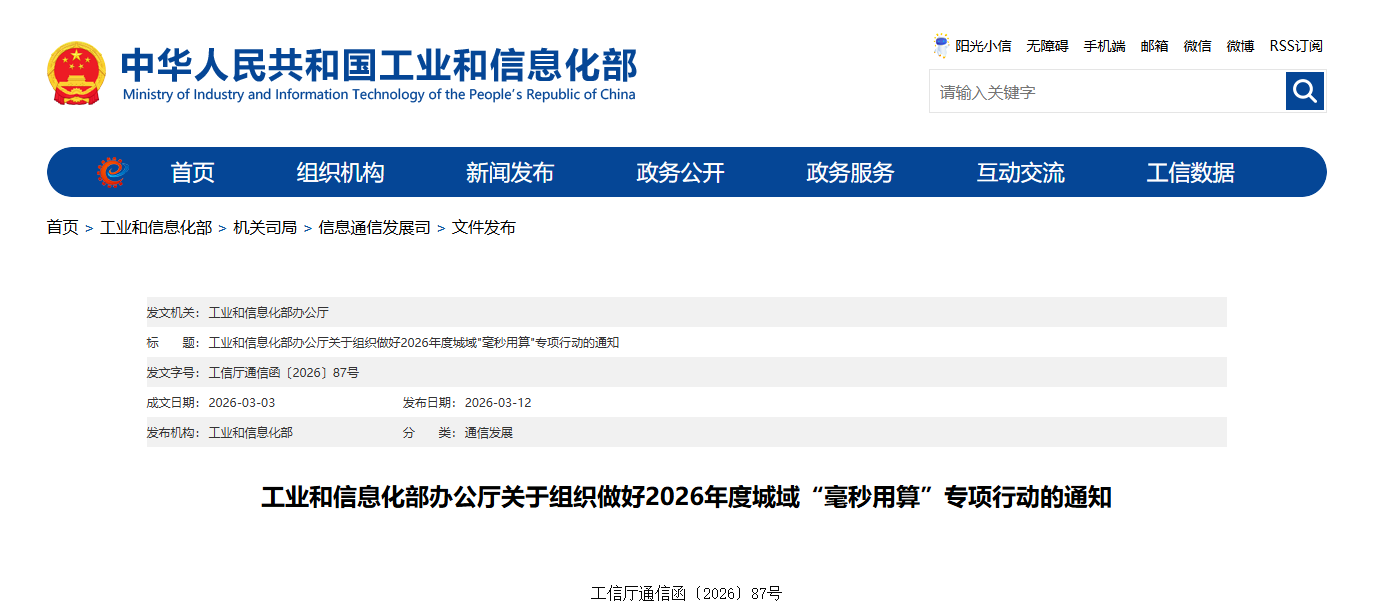Open the 邮箱 mailbox link
The width and height of the screenshot is (1378, 611).
click(1154, 46)
